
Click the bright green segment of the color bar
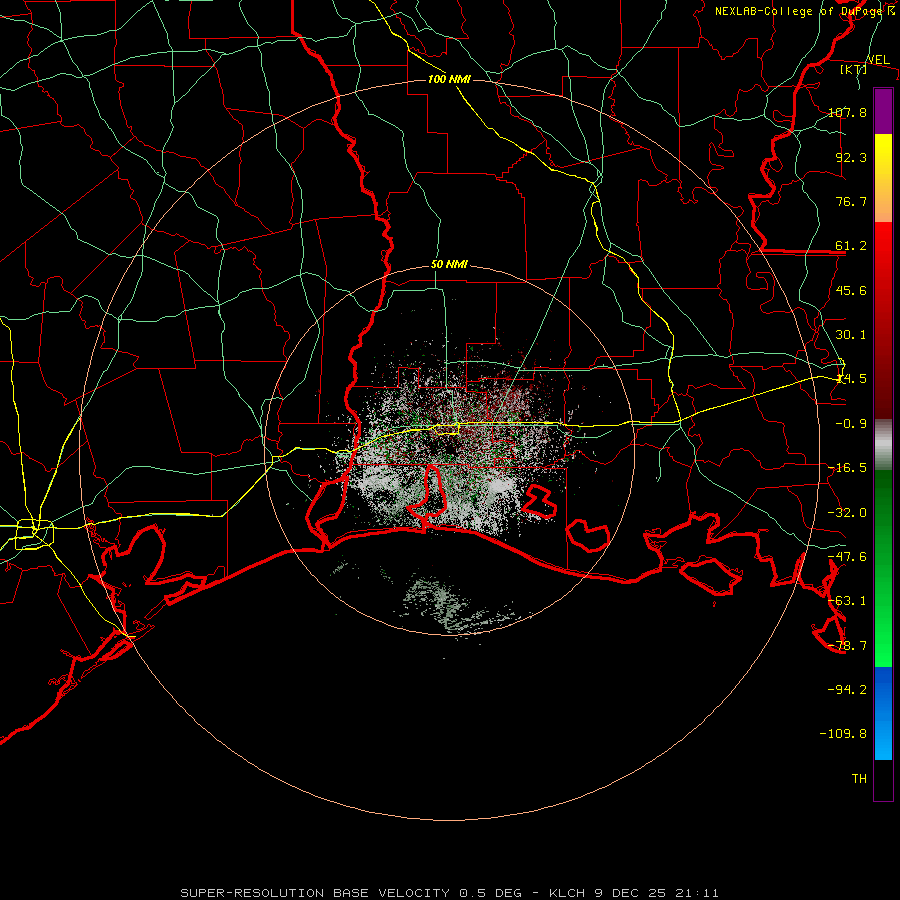(883, 568)
